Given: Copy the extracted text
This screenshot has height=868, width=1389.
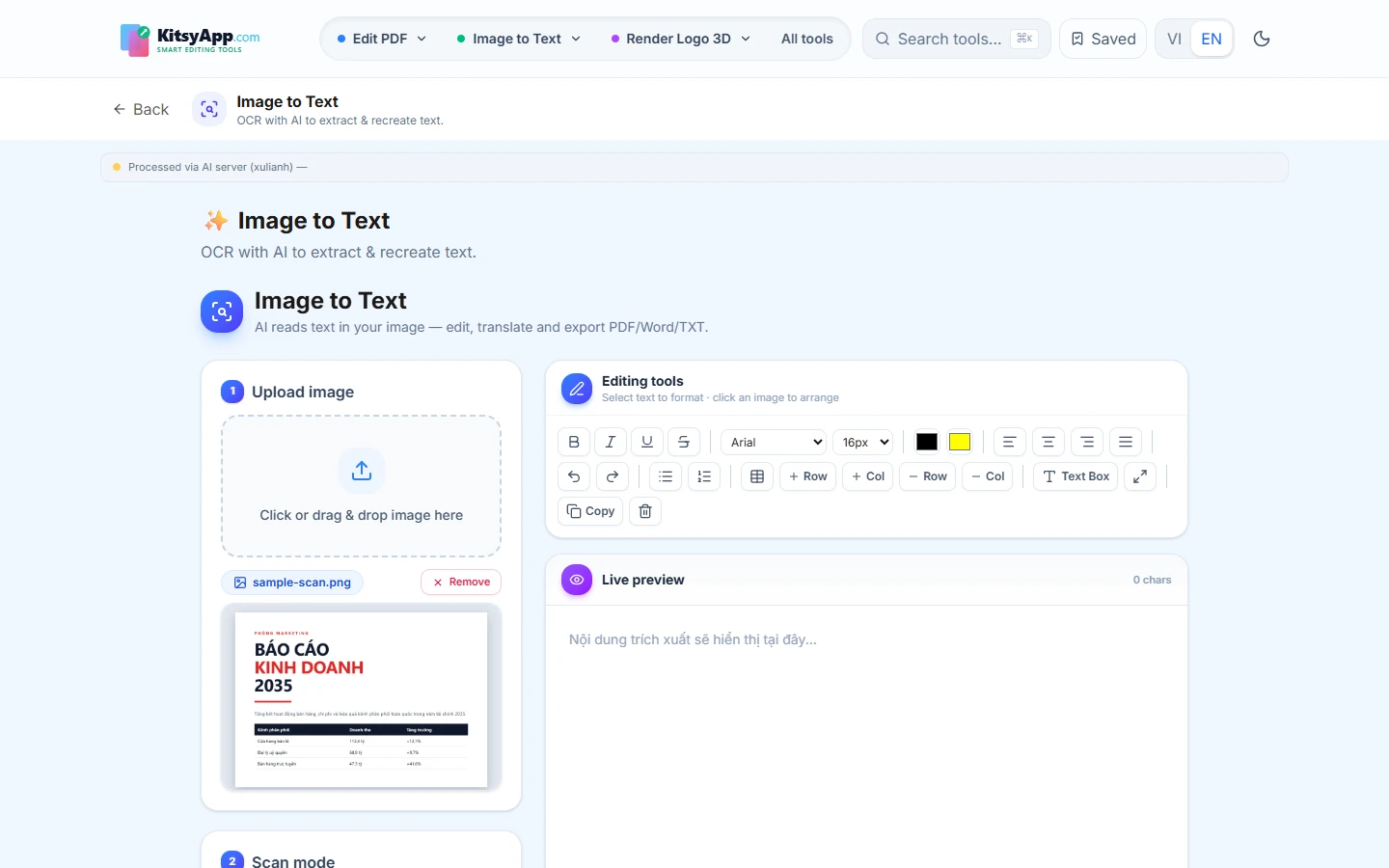Looking at the screenshot, I should point(590,511).
